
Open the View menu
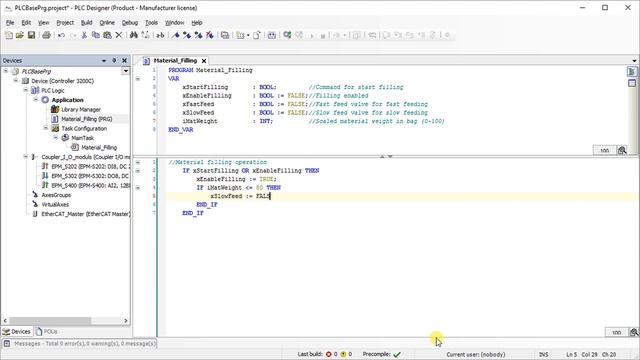(x=43, y=22)
